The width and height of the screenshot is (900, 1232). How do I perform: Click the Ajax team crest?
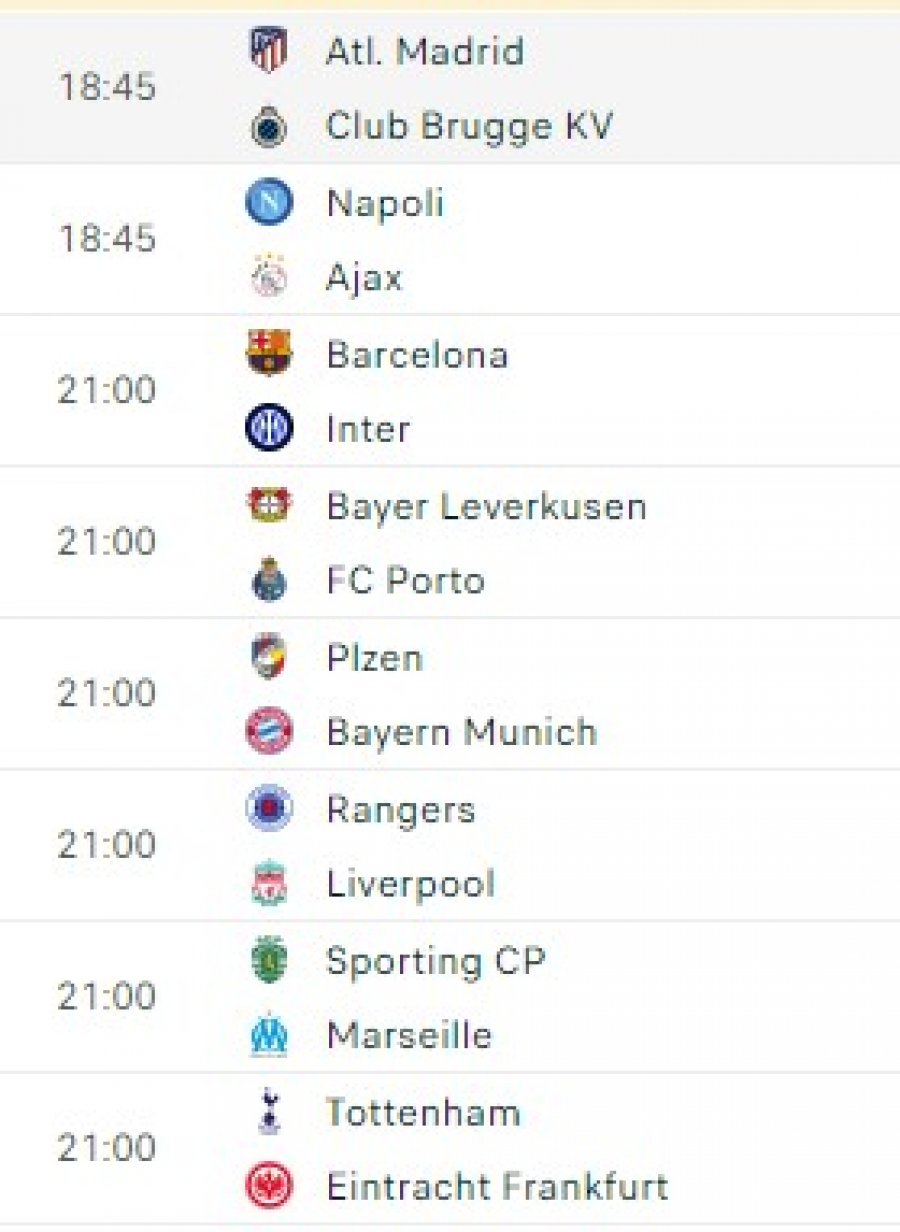point(268,278)
